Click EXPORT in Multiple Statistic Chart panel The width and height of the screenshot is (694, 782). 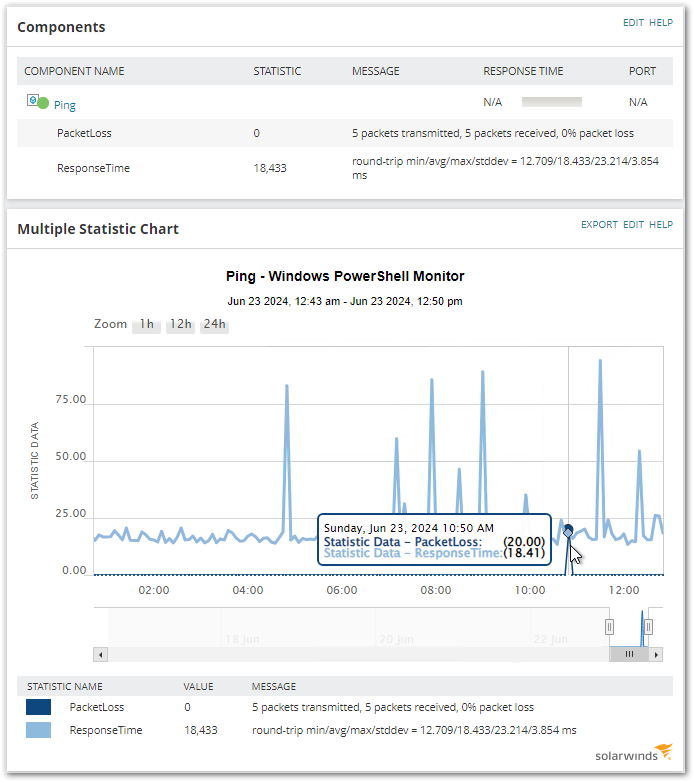[599, 224]
